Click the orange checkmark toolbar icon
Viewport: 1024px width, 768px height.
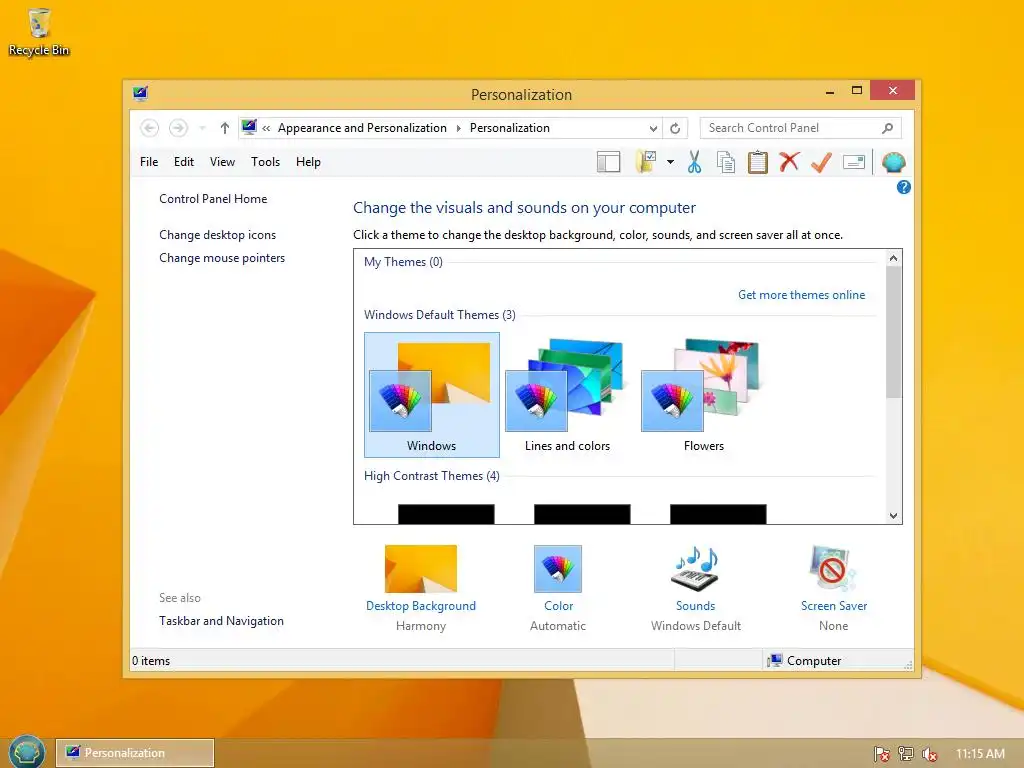coord(821,162)
